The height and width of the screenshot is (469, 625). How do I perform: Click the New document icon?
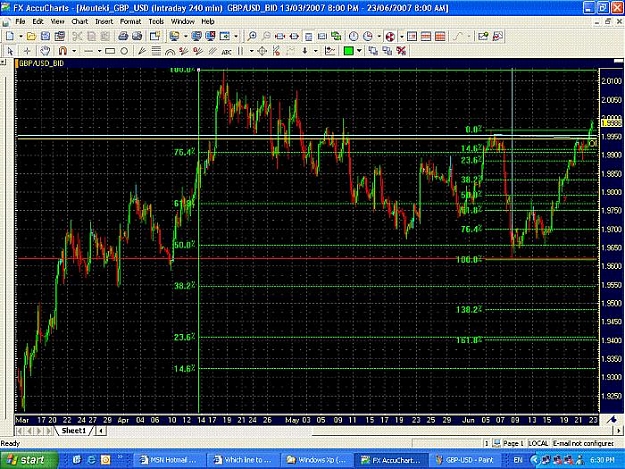[x=10, y=36]
